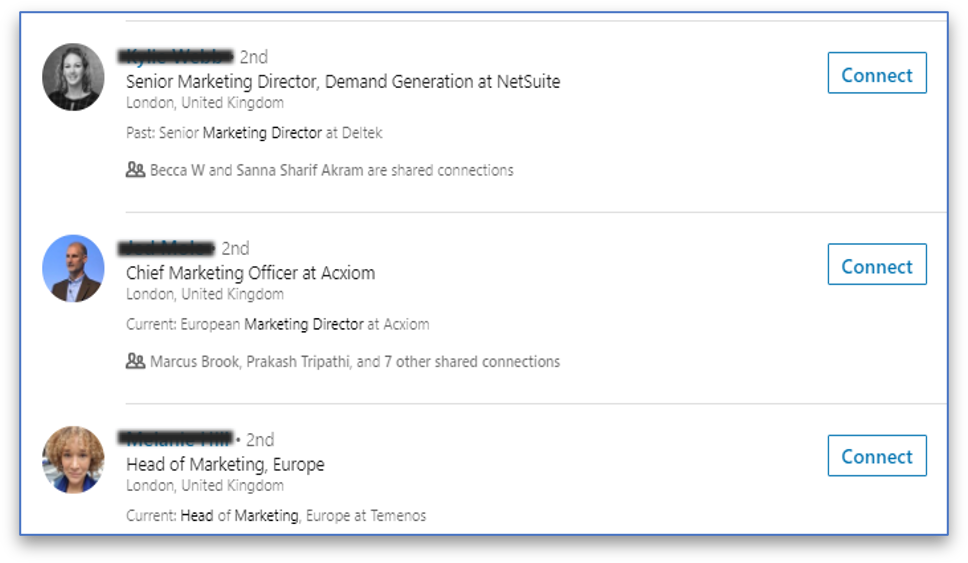Click 'Current: European Marketing Director at Acxiom' text
The image size is (968, 563).
[277, 324]
